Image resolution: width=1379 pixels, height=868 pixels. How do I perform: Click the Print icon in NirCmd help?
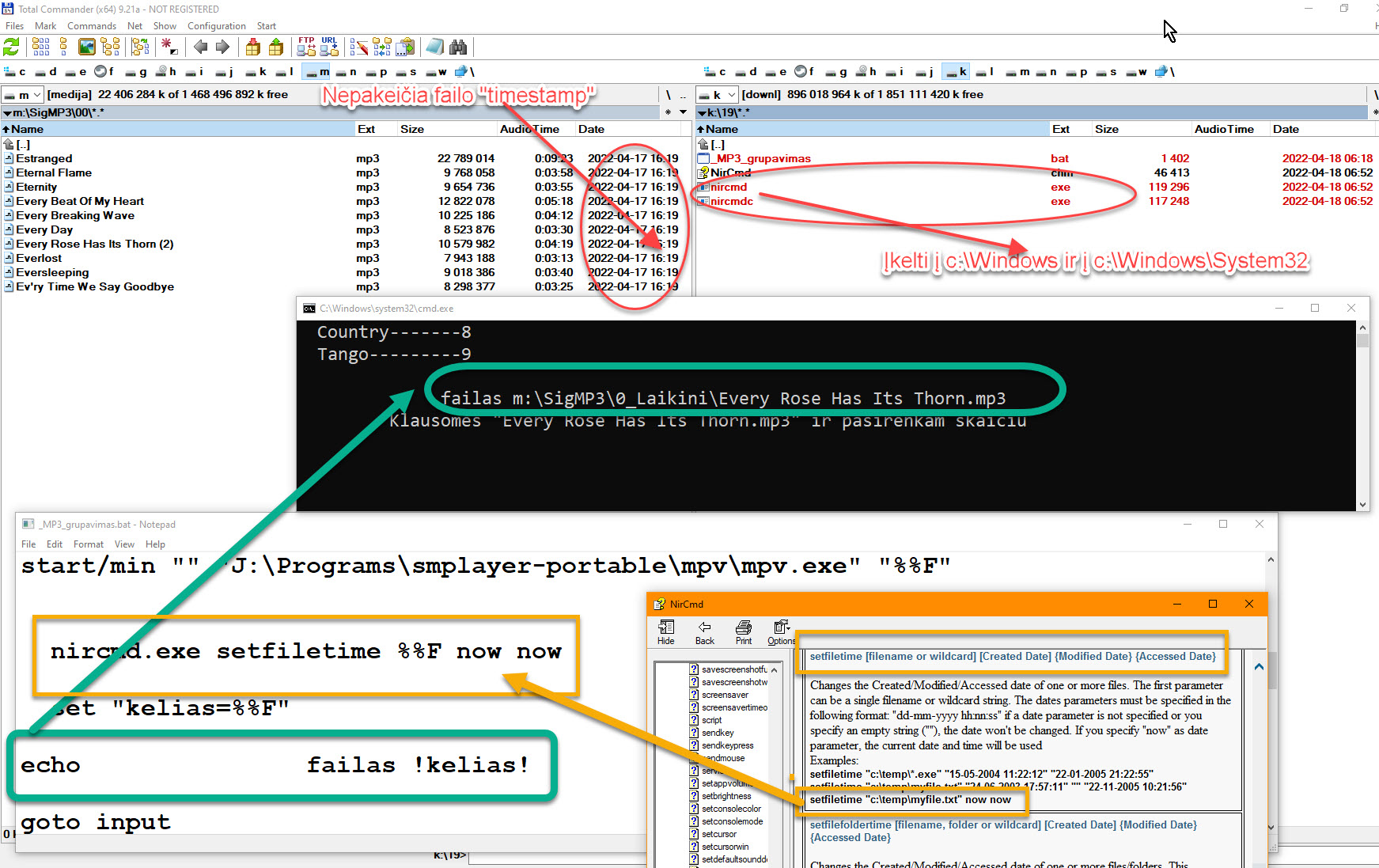click(743, 632)
